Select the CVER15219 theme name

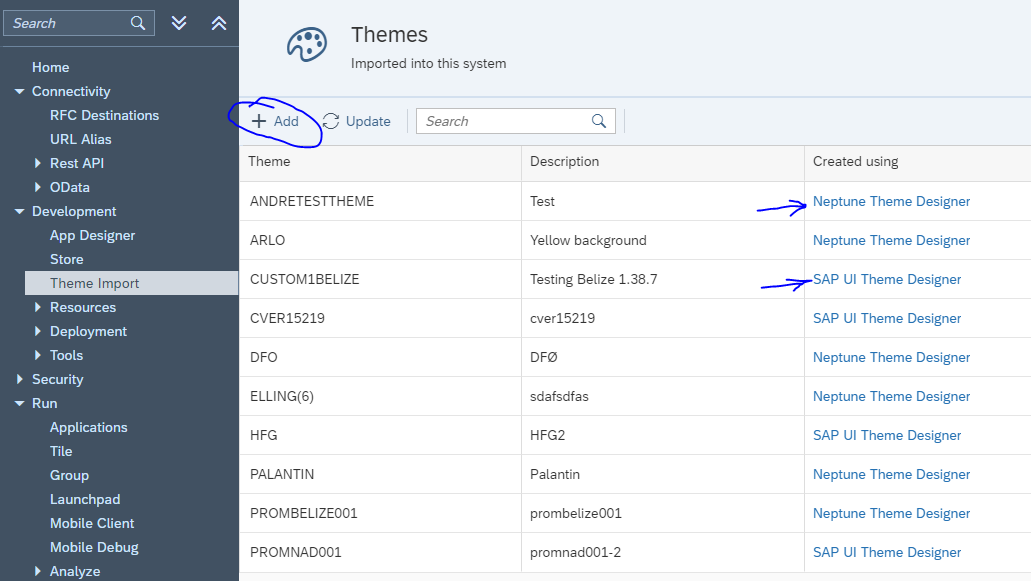287,318
